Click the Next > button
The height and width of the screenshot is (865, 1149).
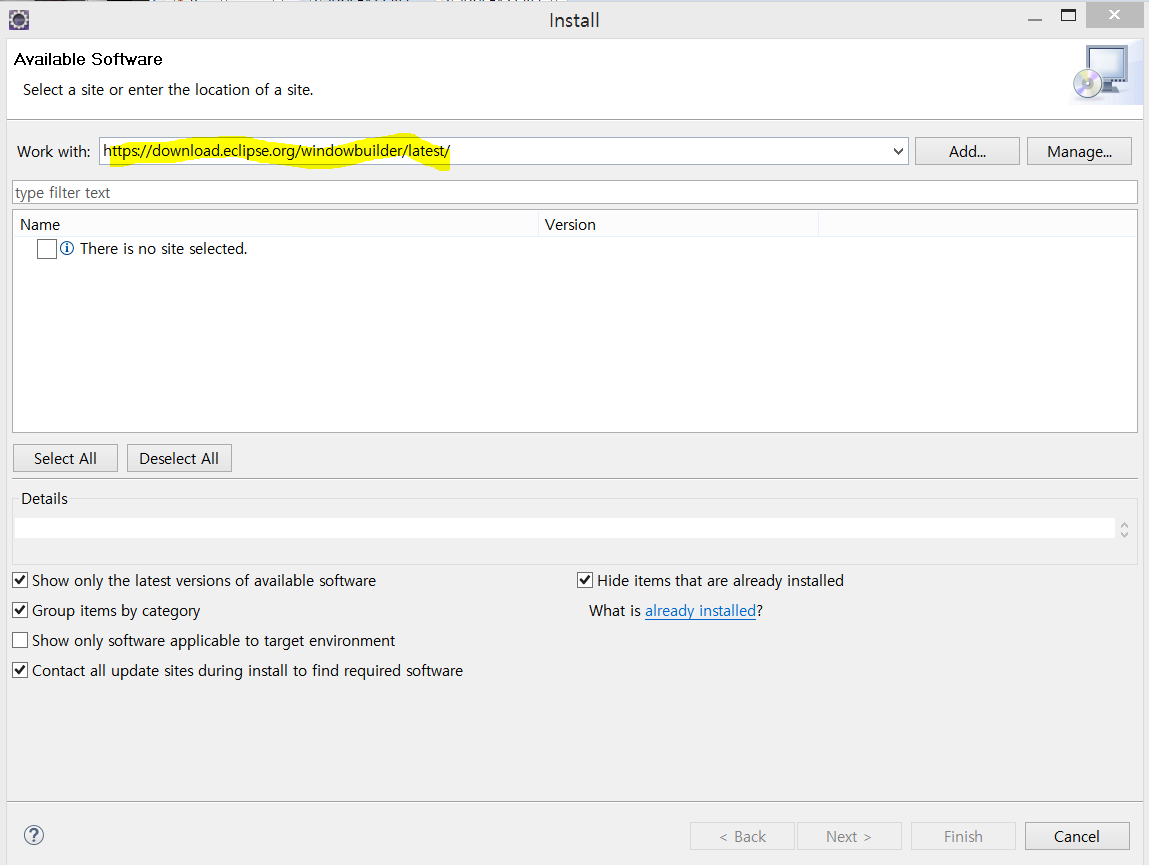(x=849, y=836)
